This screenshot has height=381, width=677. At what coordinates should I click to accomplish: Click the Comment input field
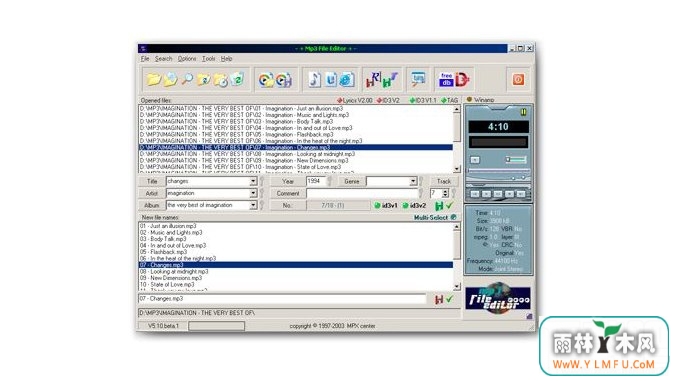pyautogui.click(x=362, y=193)
